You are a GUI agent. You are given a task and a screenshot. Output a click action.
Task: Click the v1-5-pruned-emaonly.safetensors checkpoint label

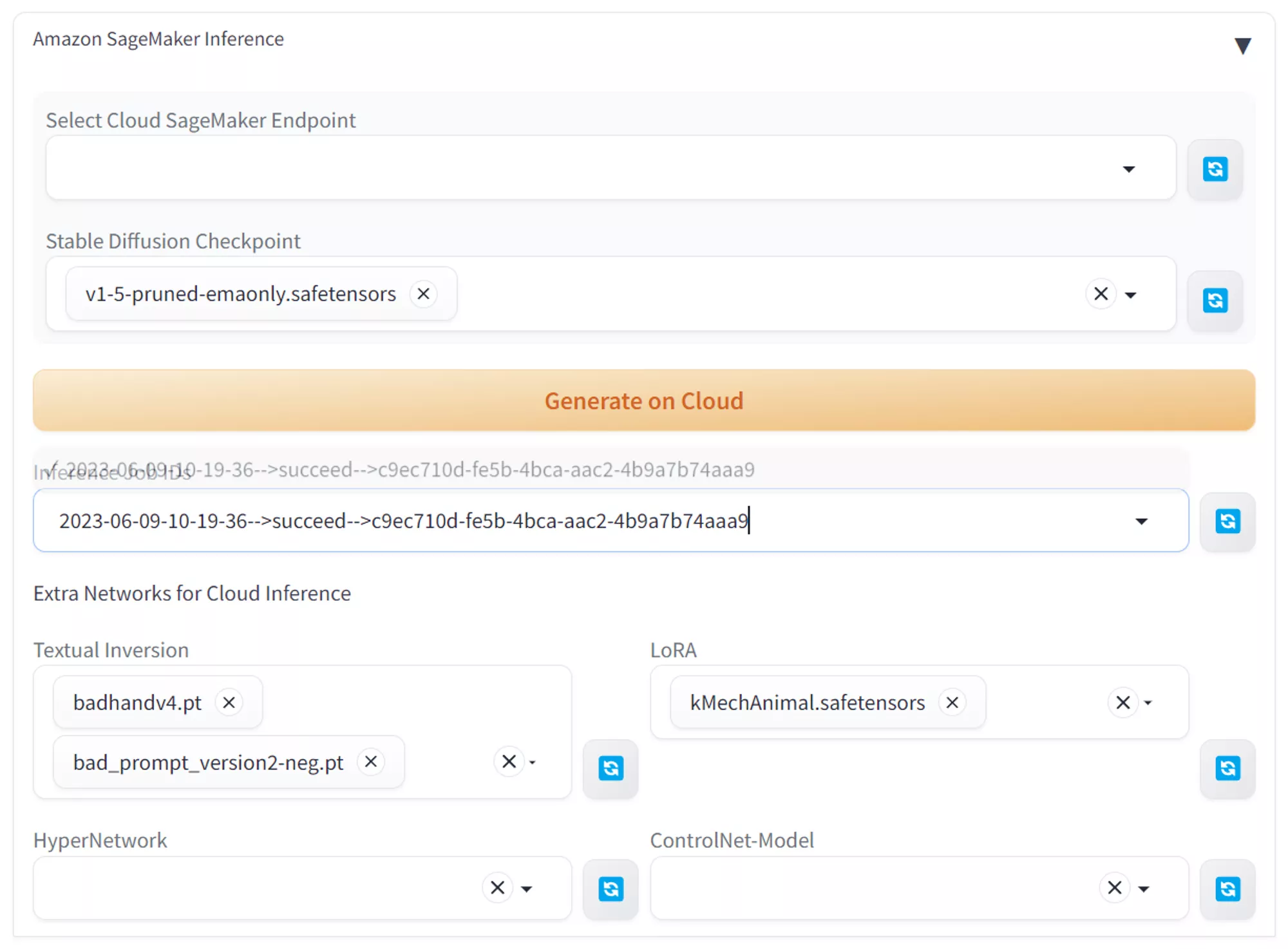240,294
